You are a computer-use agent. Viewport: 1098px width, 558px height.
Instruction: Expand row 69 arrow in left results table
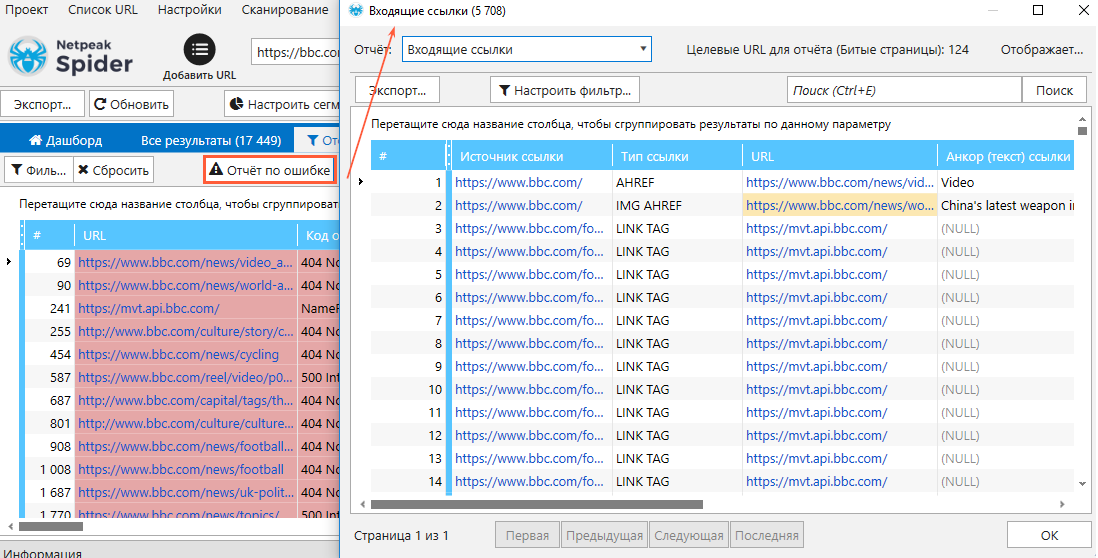(x=8, y=262)
